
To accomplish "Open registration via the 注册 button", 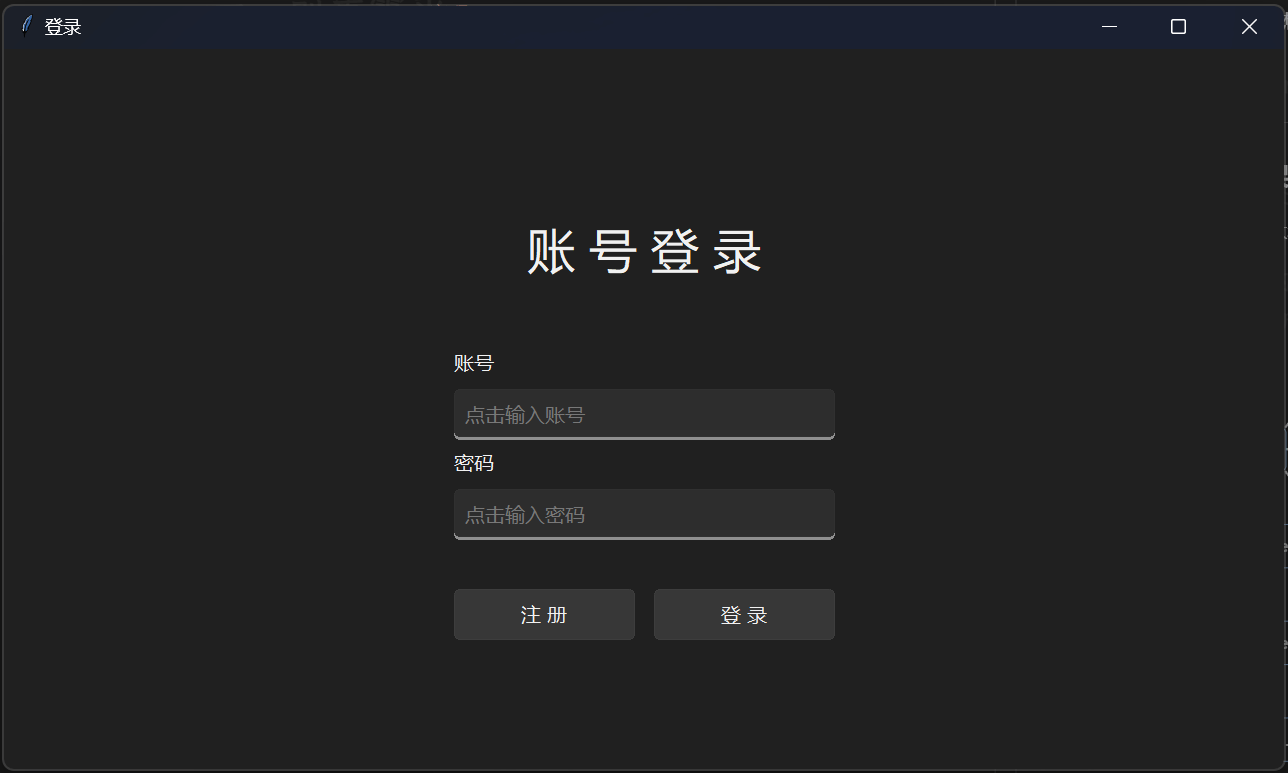I will [544, 614].
